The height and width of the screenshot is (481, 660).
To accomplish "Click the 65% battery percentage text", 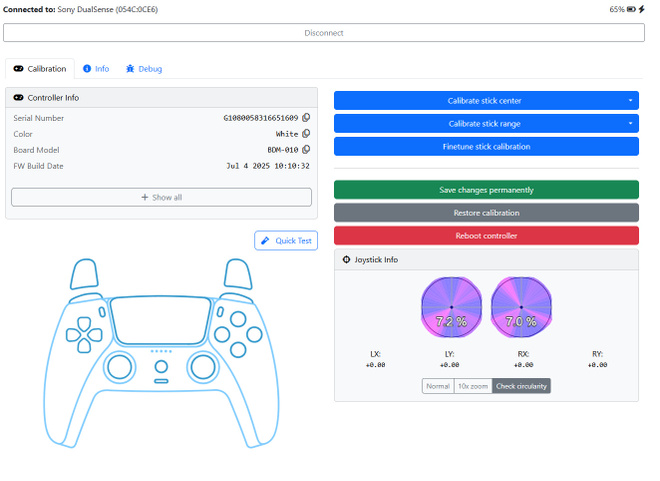I will [x=617, y=9].
